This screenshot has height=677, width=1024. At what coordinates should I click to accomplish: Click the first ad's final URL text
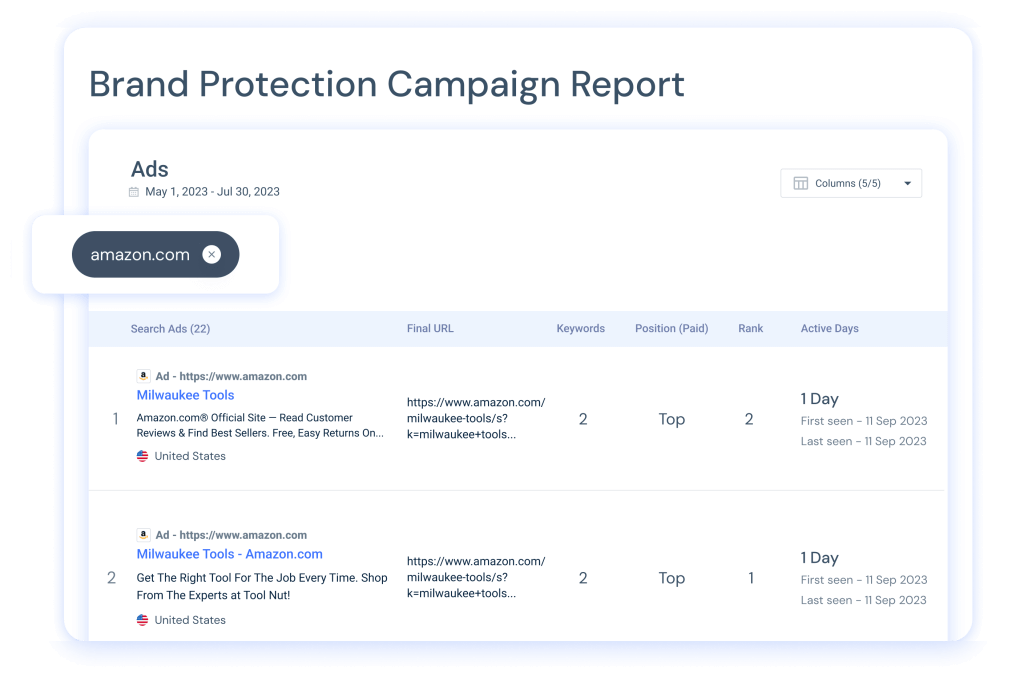475,418
